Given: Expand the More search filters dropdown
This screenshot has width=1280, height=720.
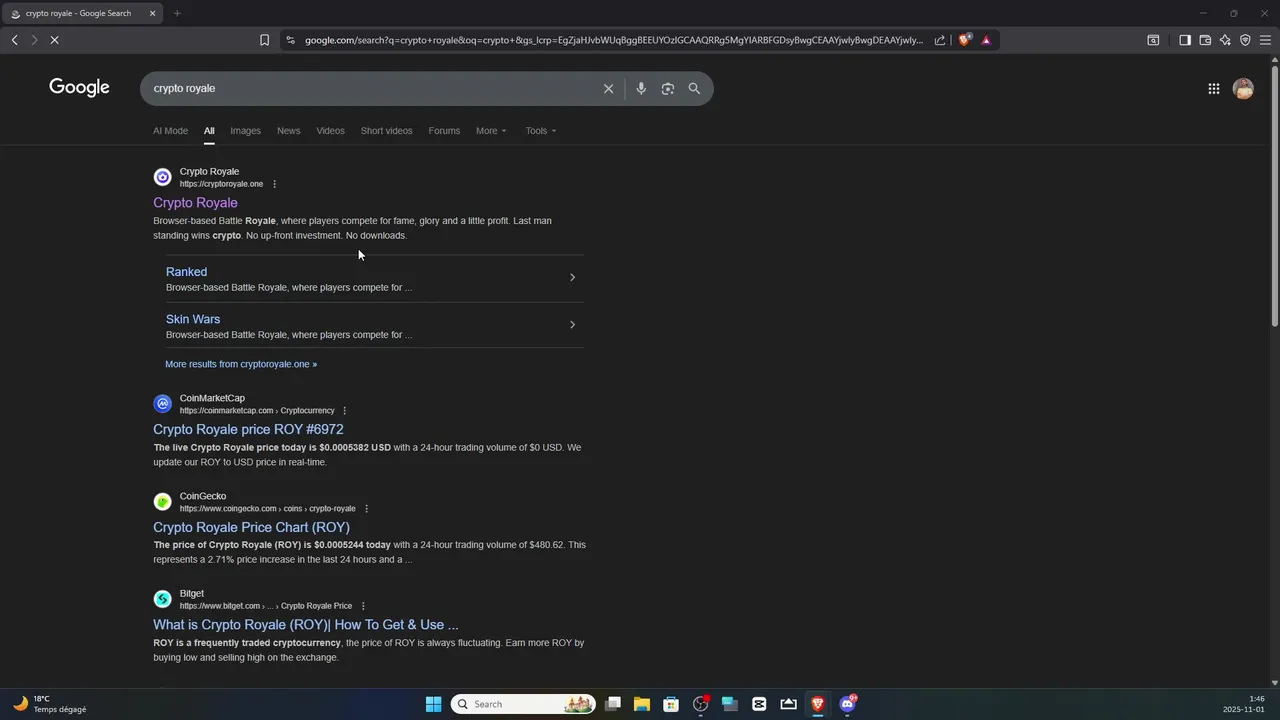Looking at the screenshot, I should (491, 131).
